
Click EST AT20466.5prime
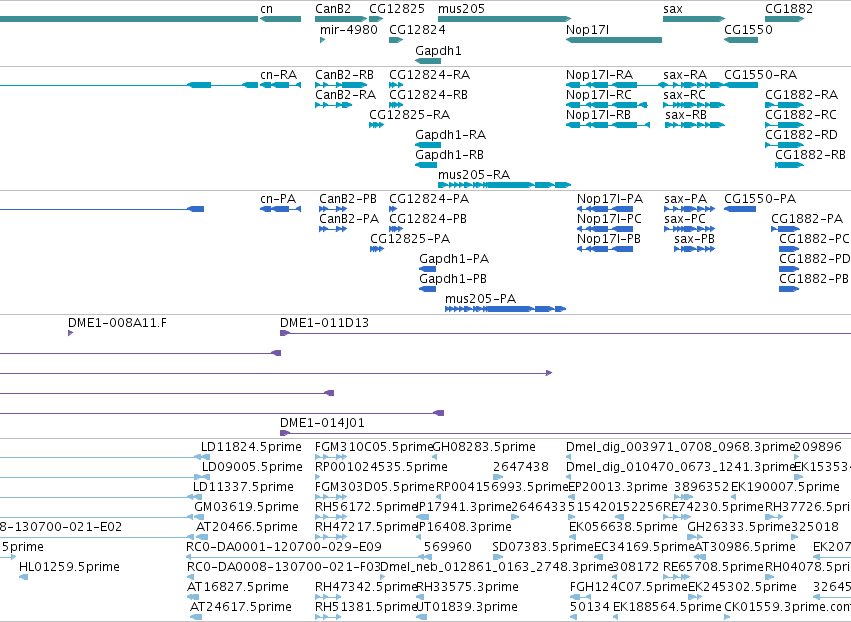(247, 527)
